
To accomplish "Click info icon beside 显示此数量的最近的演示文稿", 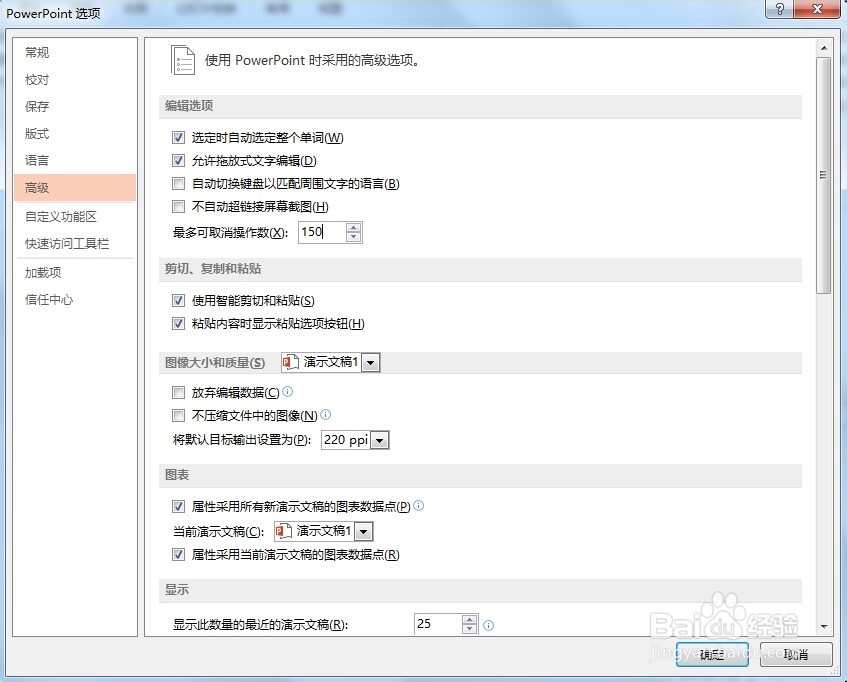I will tap(488, 624).
